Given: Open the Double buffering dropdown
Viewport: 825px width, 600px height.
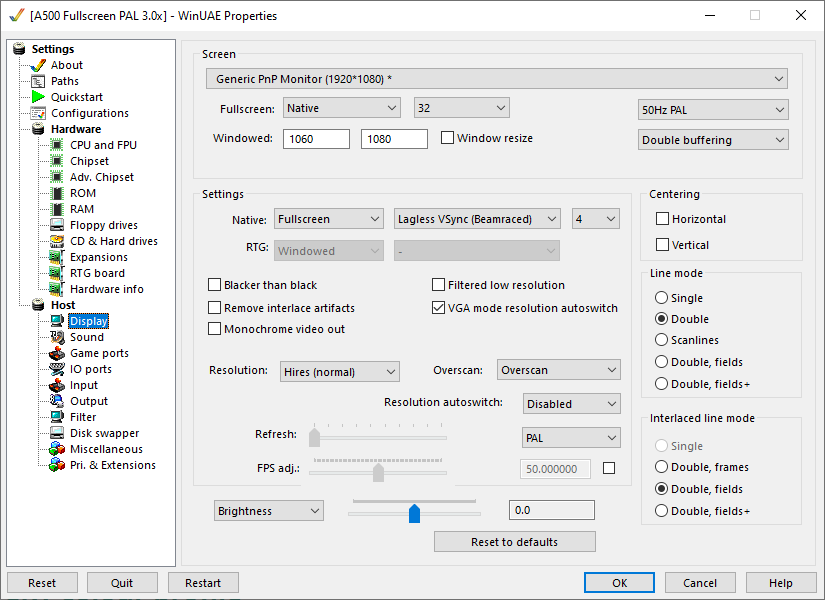Looking at the screenshot, I should [x=713, y=140].
